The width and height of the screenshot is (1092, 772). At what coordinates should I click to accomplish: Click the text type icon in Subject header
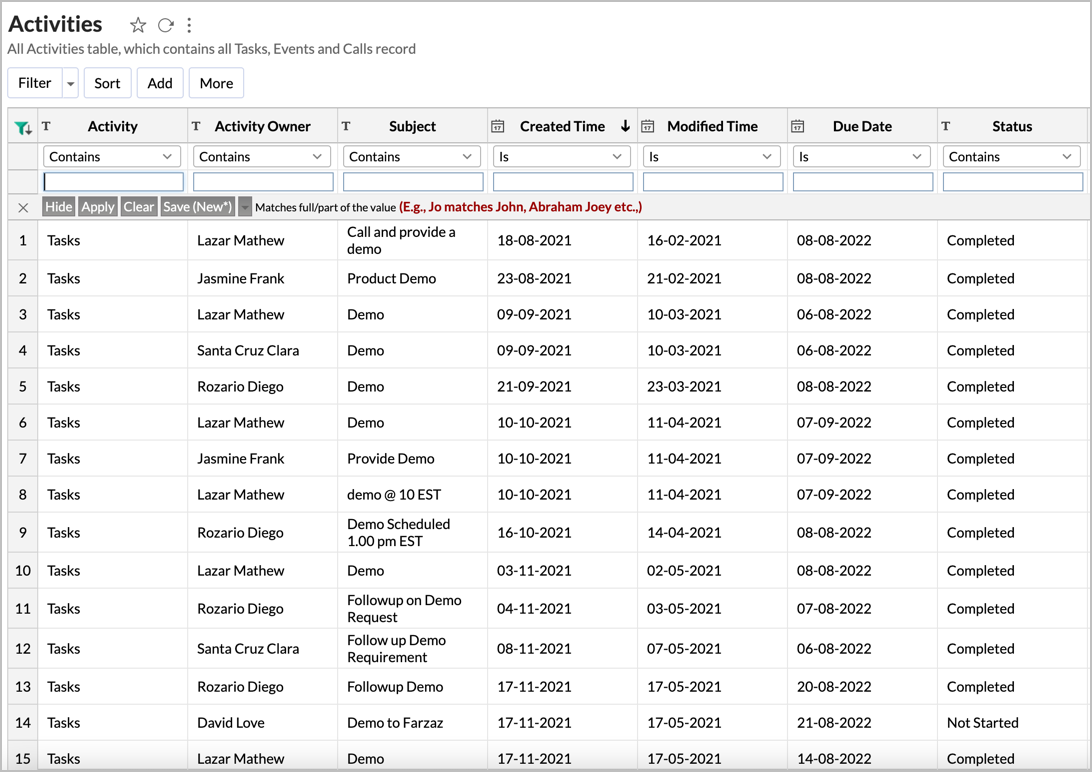click(x=346, y=126)
